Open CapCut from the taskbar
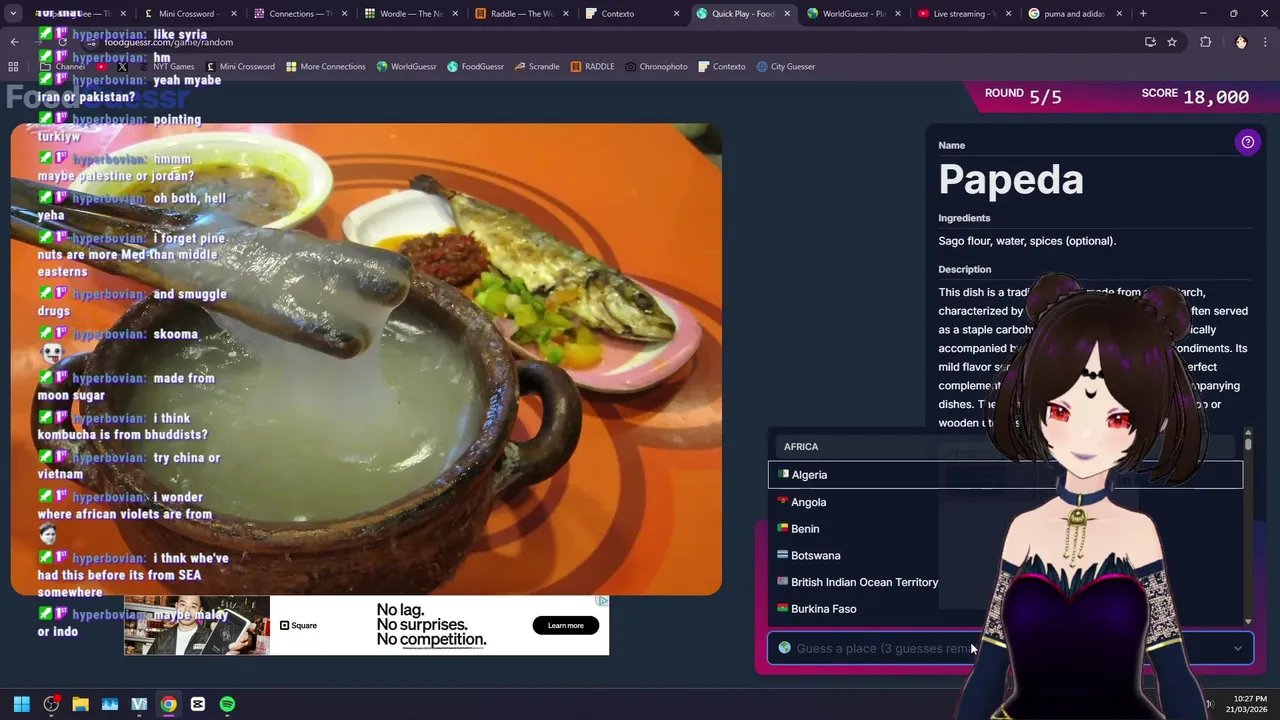 coord(198,704)
